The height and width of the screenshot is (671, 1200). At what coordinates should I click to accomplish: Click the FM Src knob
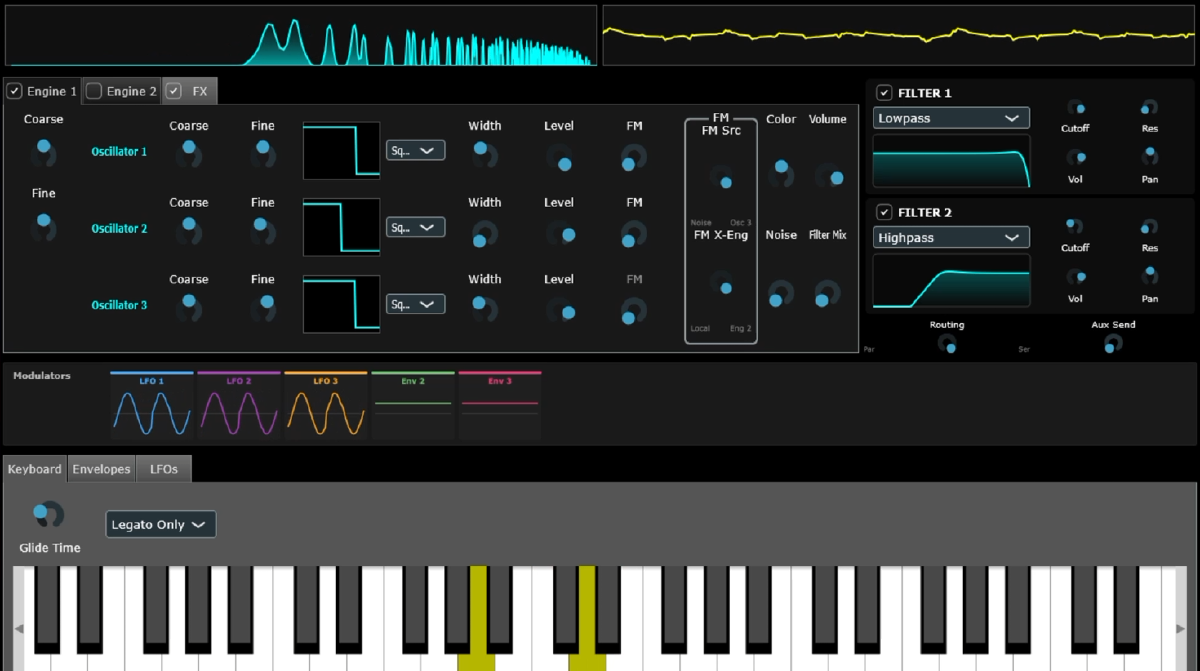721,178
